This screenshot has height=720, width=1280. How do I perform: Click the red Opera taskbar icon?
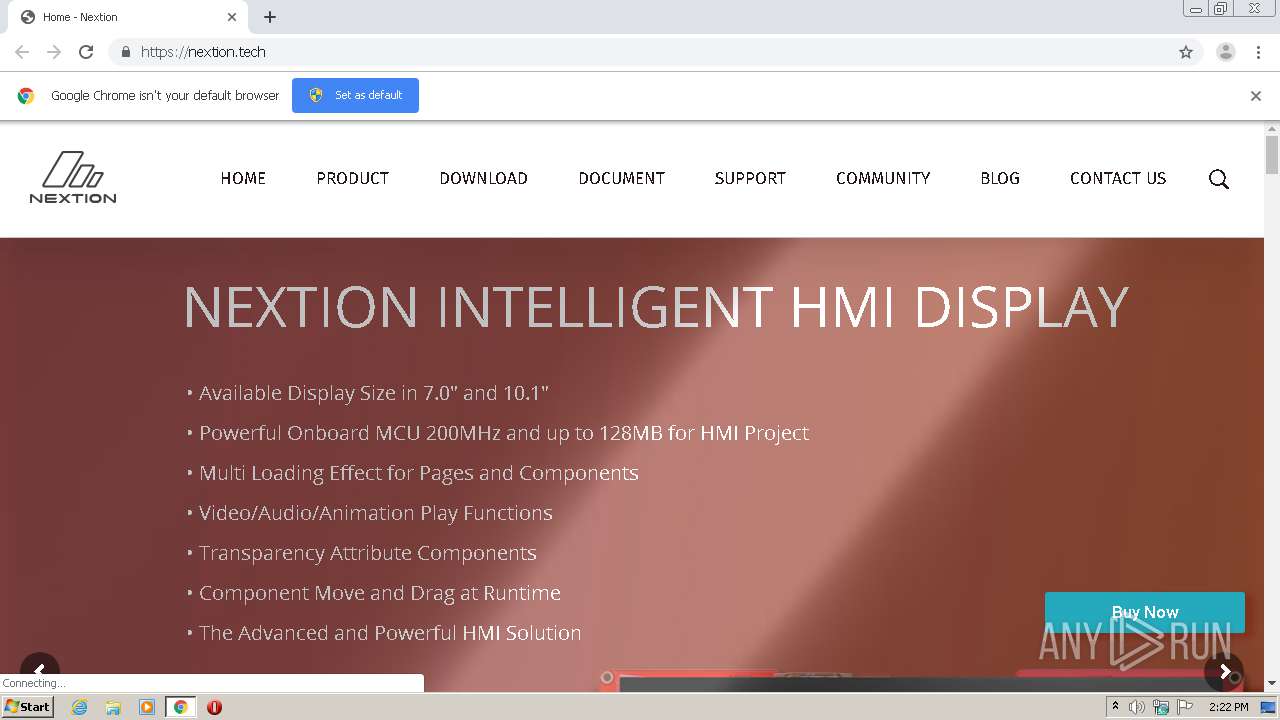[214, 707]
